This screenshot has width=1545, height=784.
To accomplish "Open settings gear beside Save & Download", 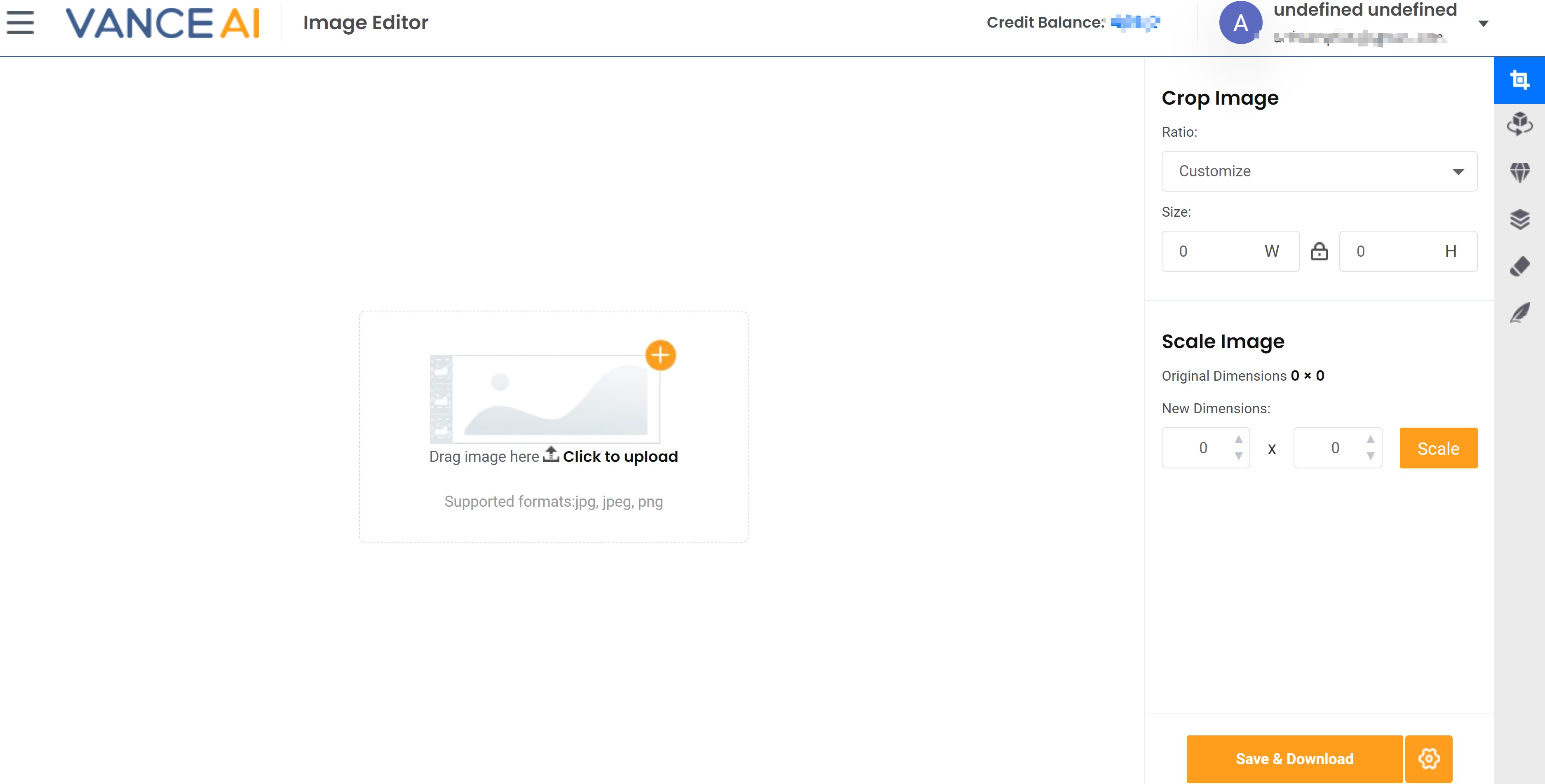I will coord(1428,758).
